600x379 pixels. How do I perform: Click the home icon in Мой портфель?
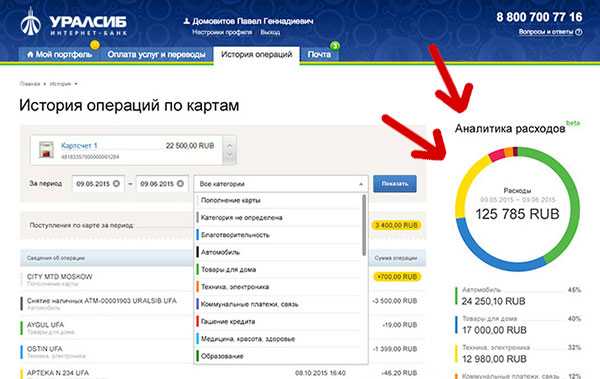click(30, 54)
